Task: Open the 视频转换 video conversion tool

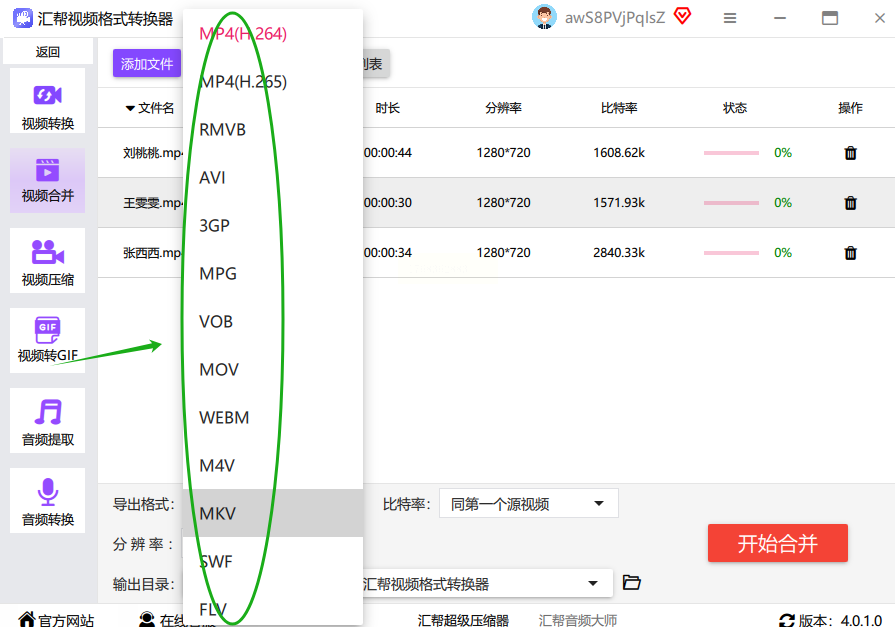Action: tap(47, 101)
